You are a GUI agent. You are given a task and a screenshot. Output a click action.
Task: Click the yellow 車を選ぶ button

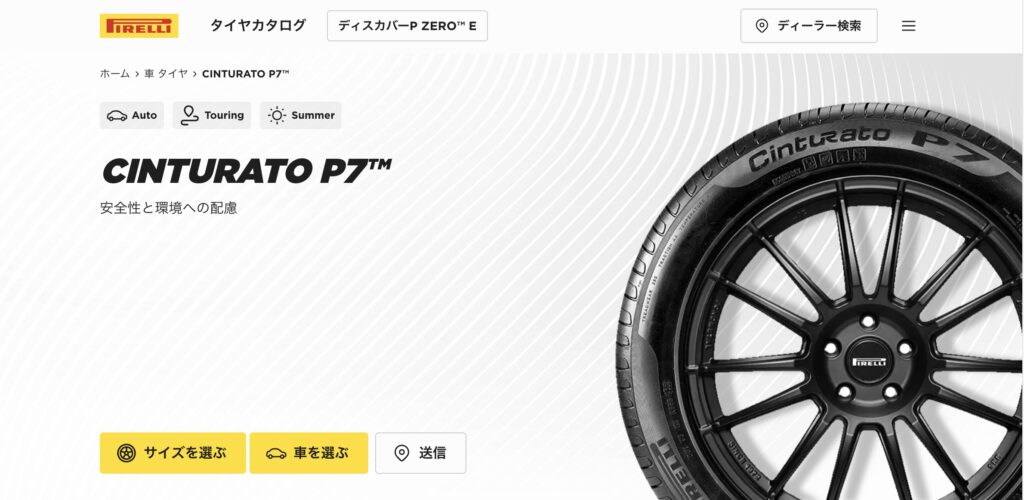tap(309, 453)
